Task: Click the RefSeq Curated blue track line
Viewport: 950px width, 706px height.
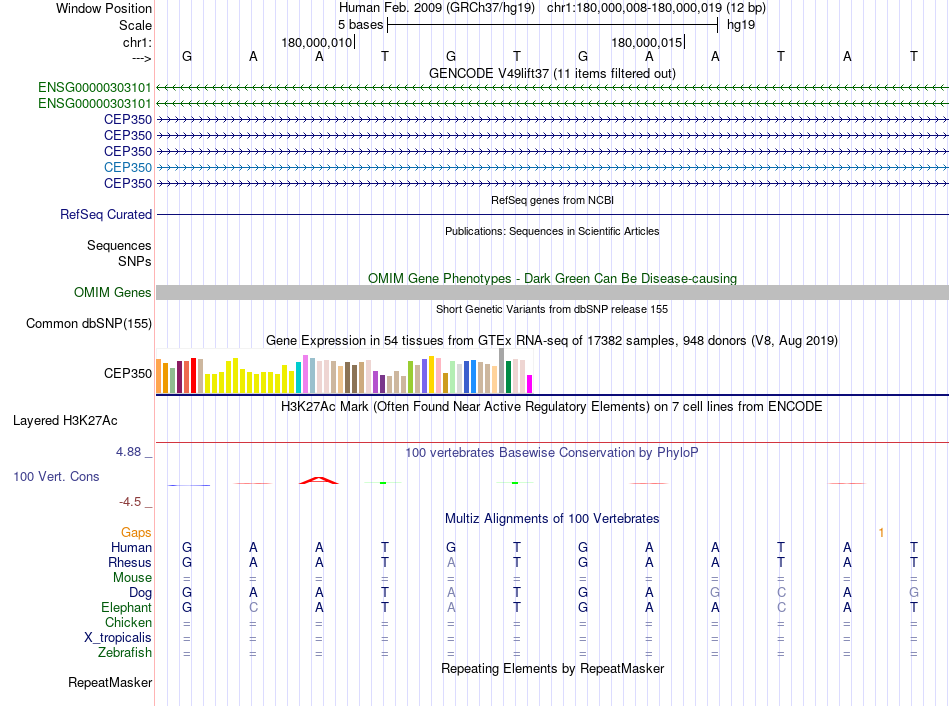Action: [x=552, y=215]
